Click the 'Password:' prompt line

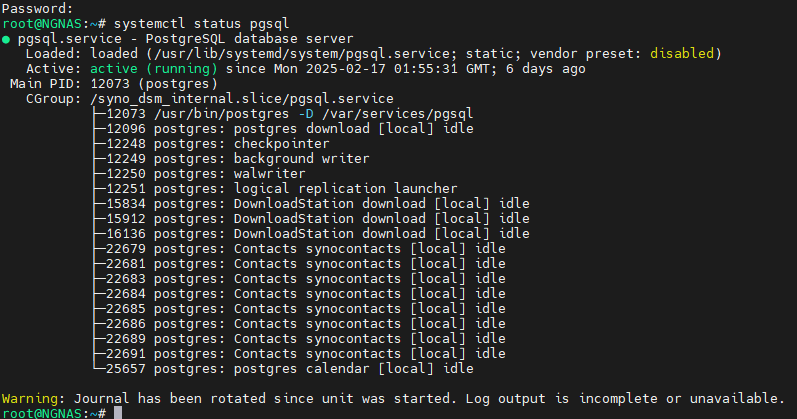coord(38,9)
